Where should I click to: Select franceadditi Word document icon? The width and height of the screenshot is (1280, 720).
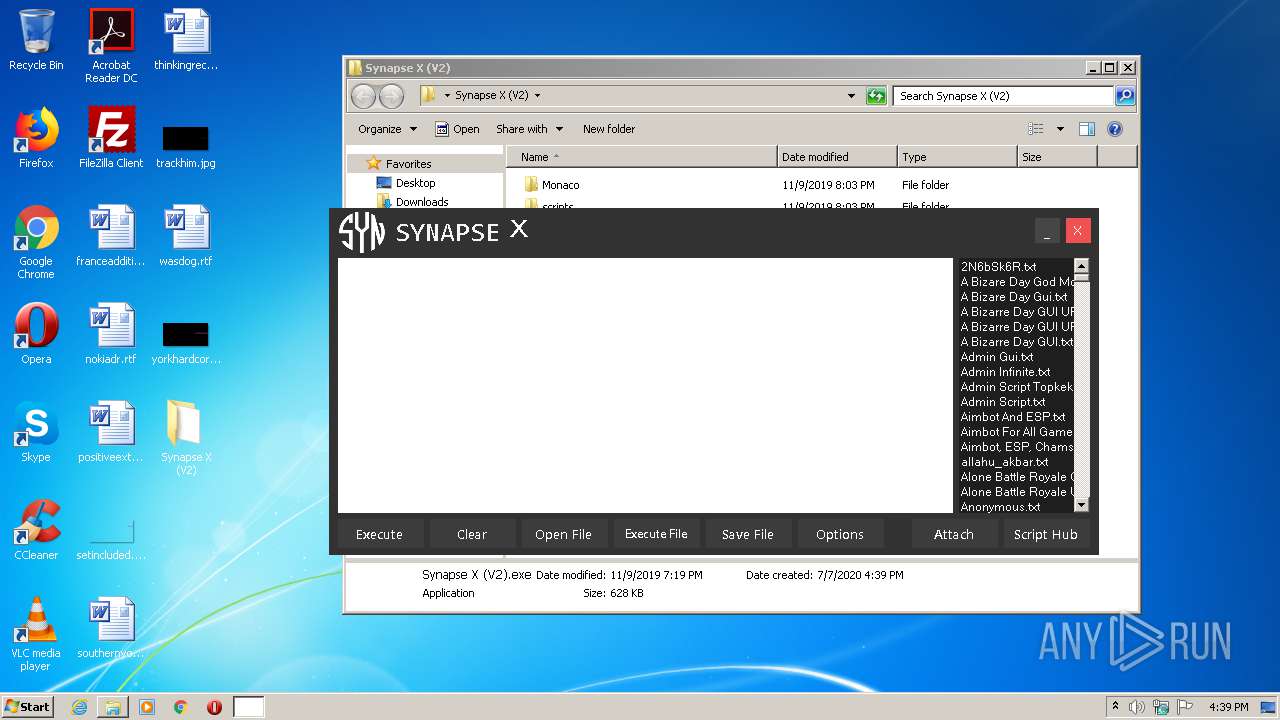[x=111, y=236]
